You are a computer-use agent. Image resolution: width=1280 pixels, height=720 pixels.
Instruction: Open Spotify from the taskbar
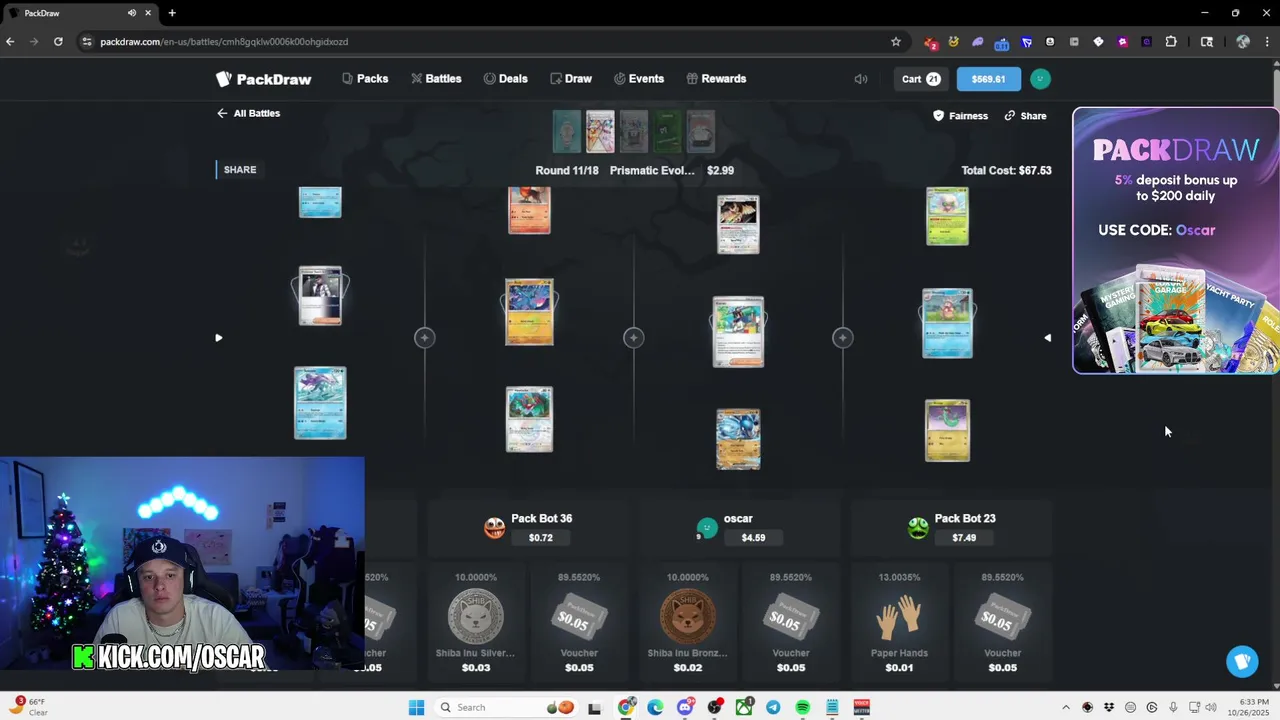click(x=802, y=708)
